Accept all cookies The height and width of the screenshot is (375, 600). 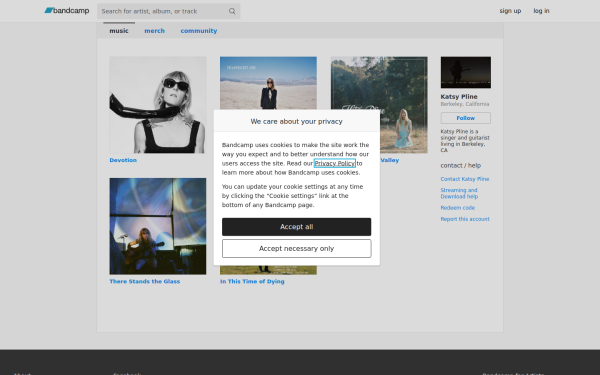[297, 227]
